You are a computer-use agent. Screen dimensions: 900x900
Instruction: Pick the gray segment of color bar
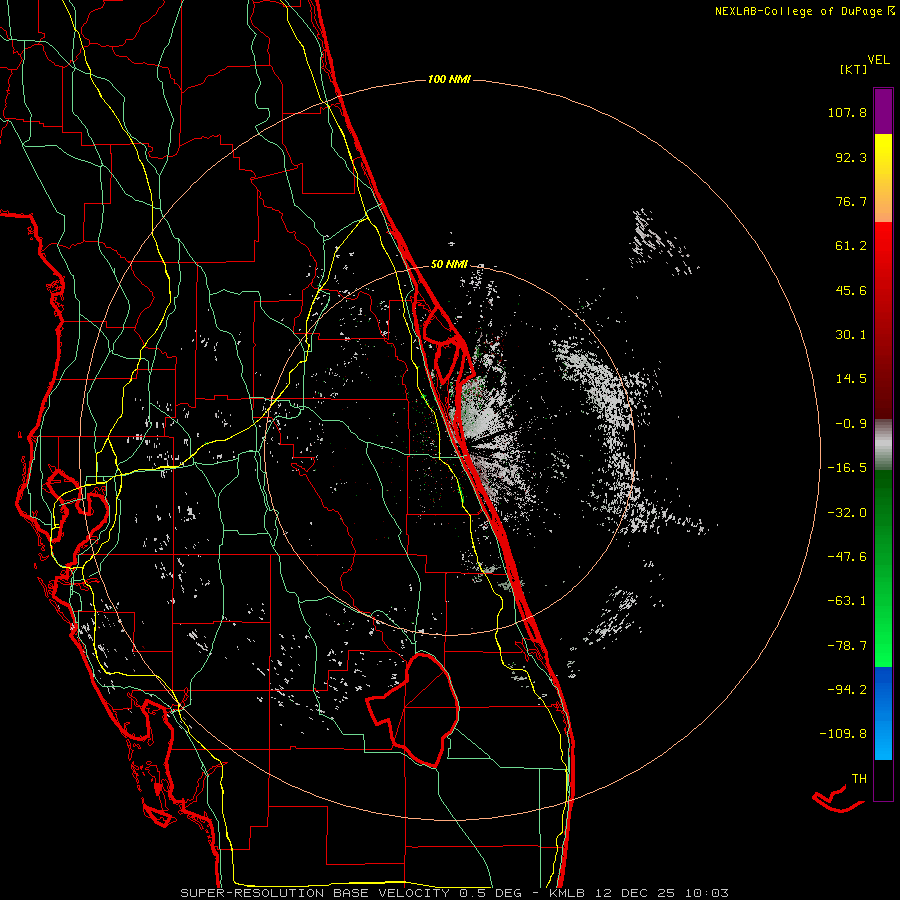(883, 445)
